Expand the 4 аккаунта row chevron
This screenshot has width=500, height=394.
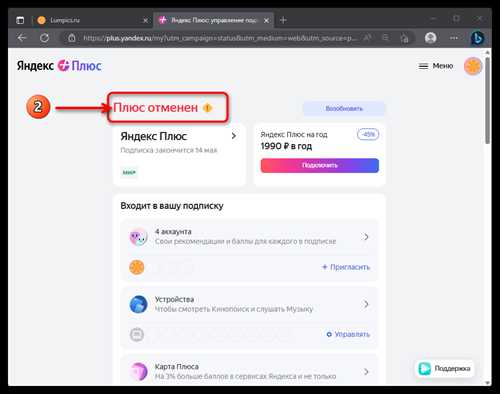point(366,237)
